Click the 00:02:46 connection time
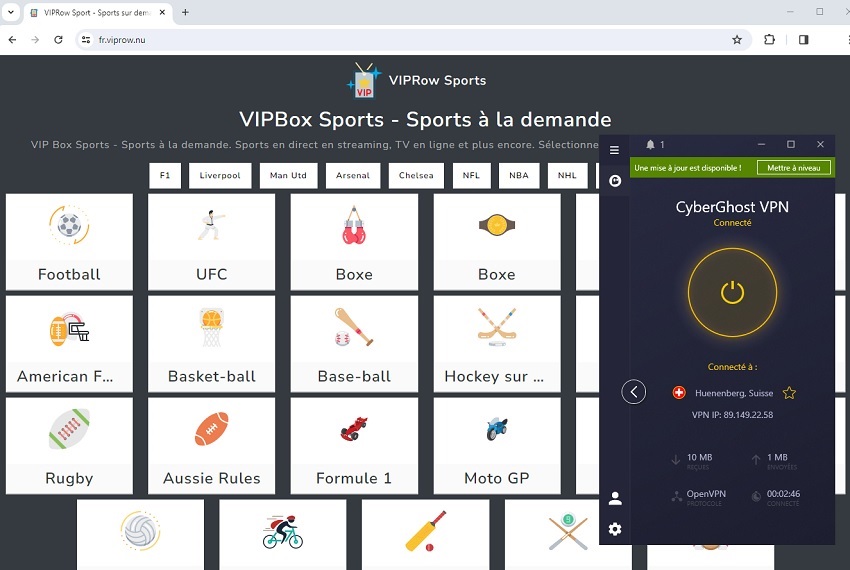The width and height of the screenshot is (850, 570). (x=783, y=494)
